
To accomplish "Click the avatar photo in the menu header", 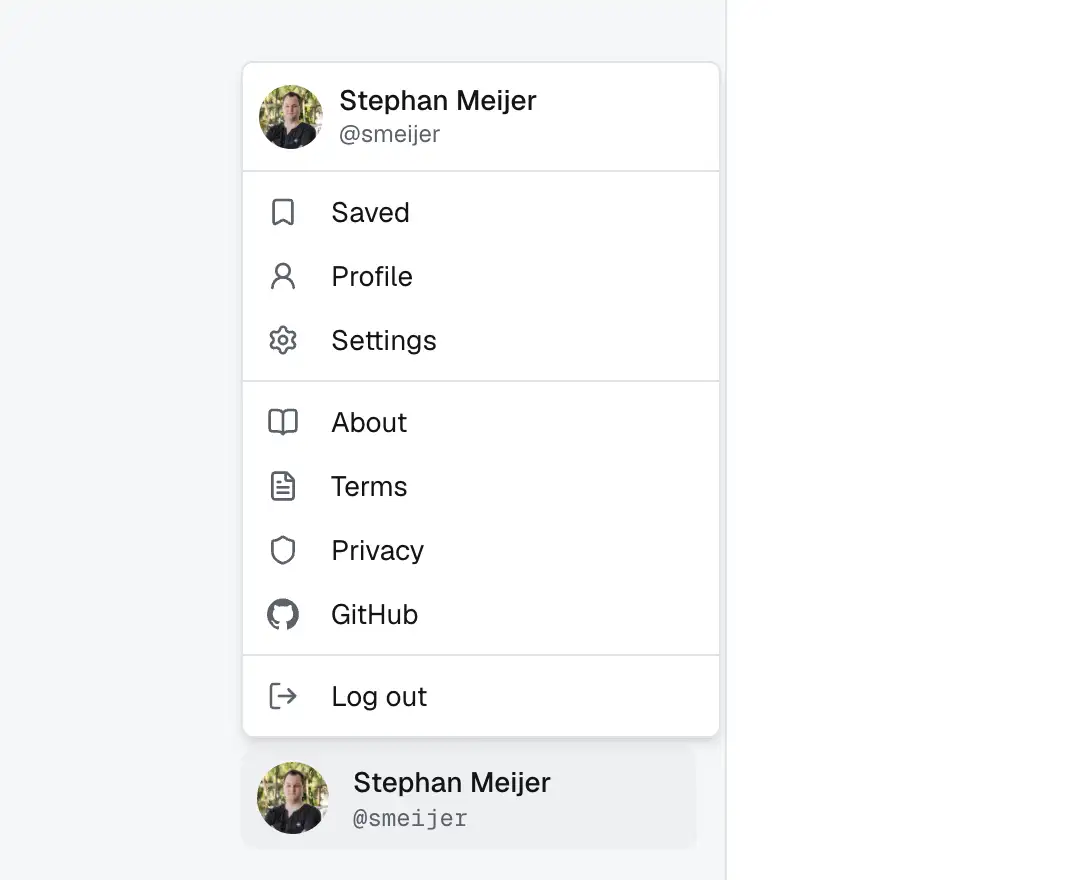I will [x=291, y=117].
